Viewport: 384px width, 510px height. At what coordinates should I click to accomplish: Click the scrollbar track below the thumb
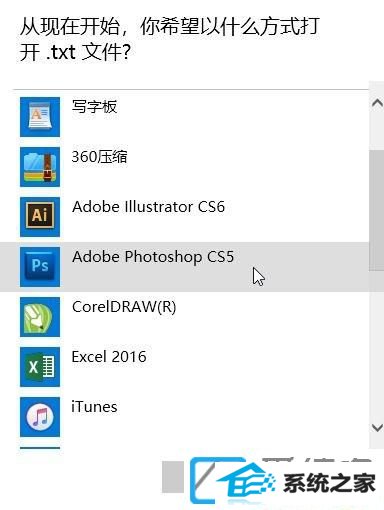click(x=377, y=345)
